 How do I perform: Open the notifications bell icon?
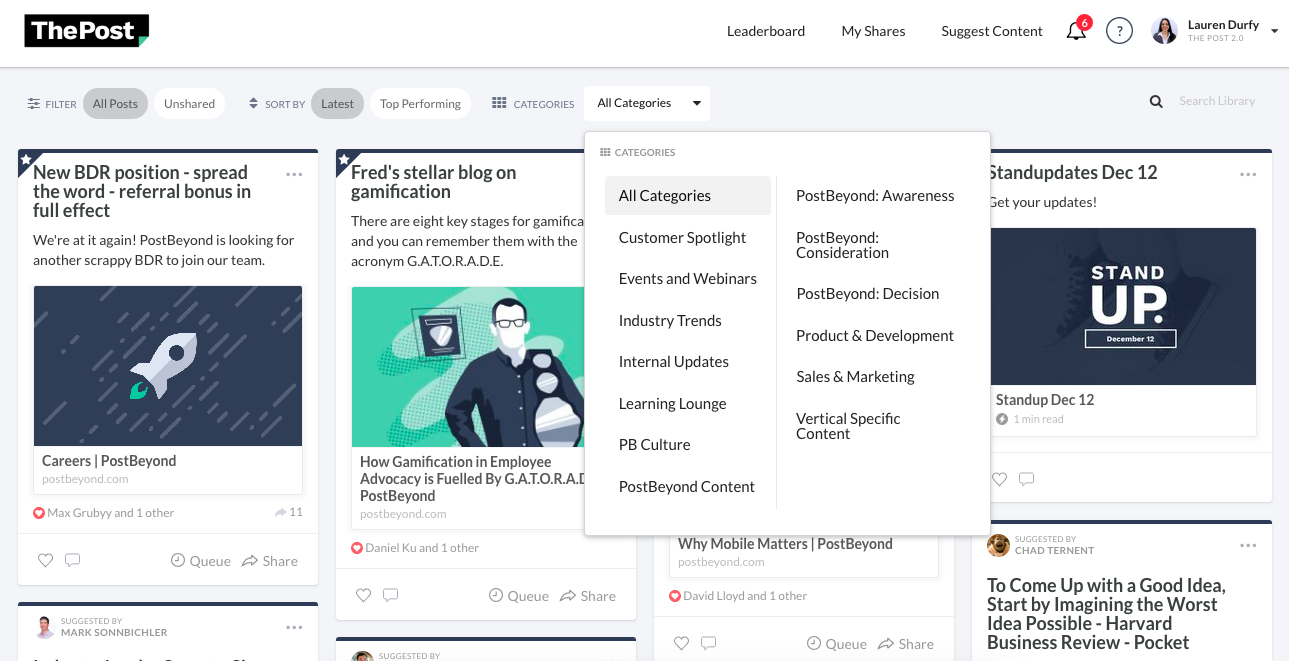point(1076,31)
